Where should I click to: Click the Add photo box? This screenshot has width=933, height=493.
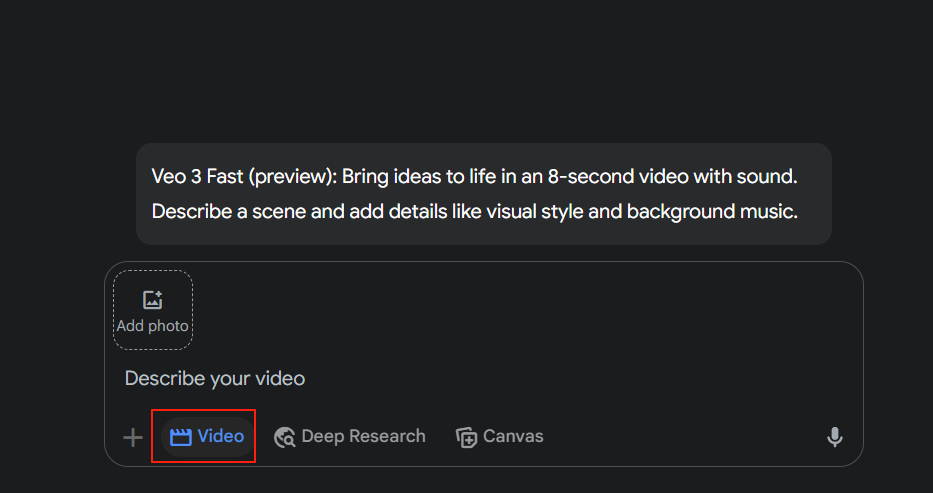(153, 310)
